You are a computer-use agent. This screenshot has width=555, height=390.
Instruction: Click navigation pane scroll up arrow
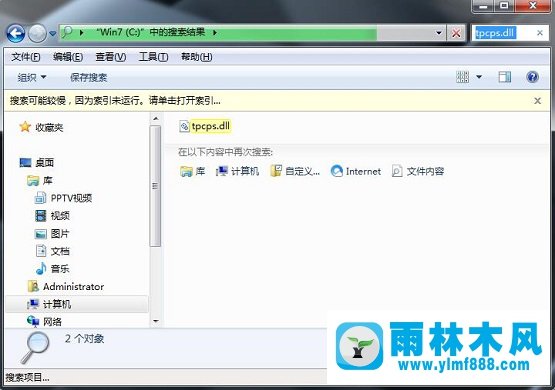pos(155,119)
